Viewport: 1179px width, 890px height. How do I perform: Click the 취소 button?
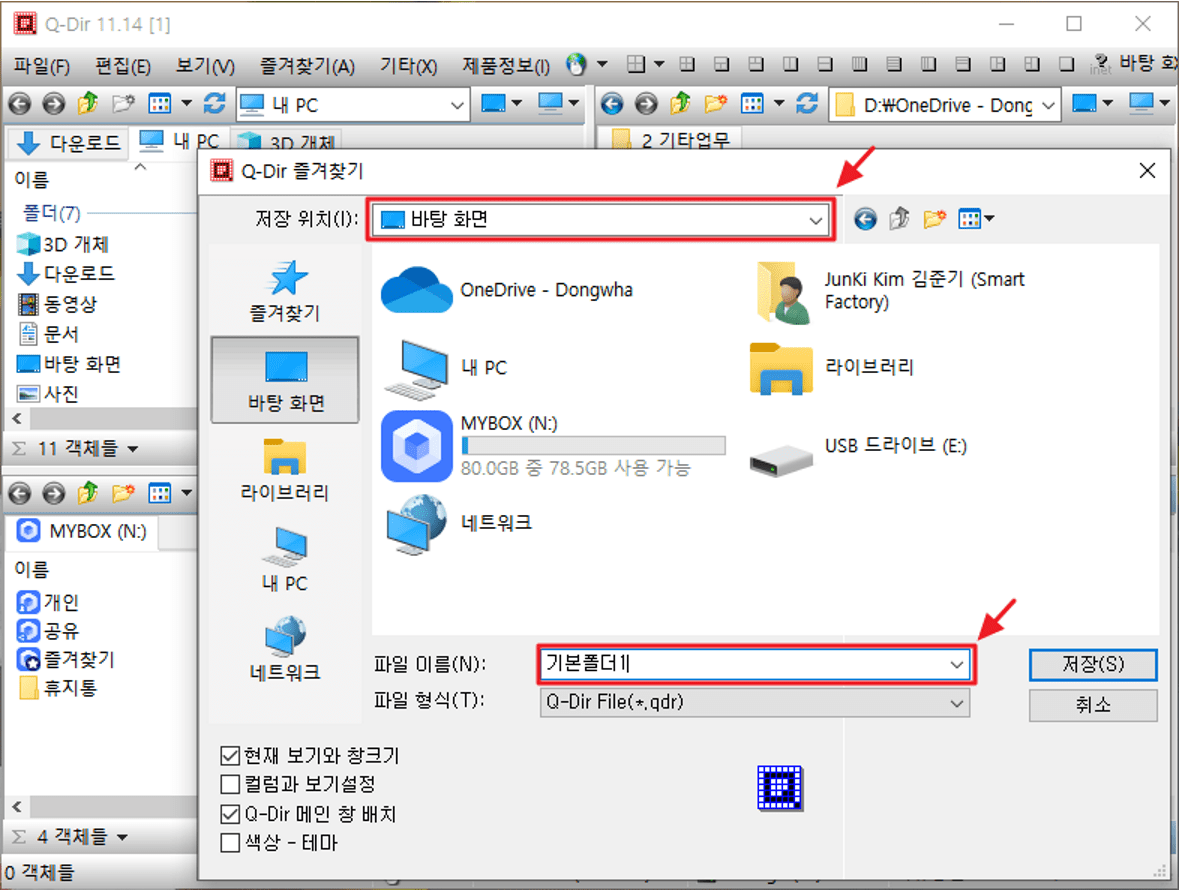[1093, 704]
